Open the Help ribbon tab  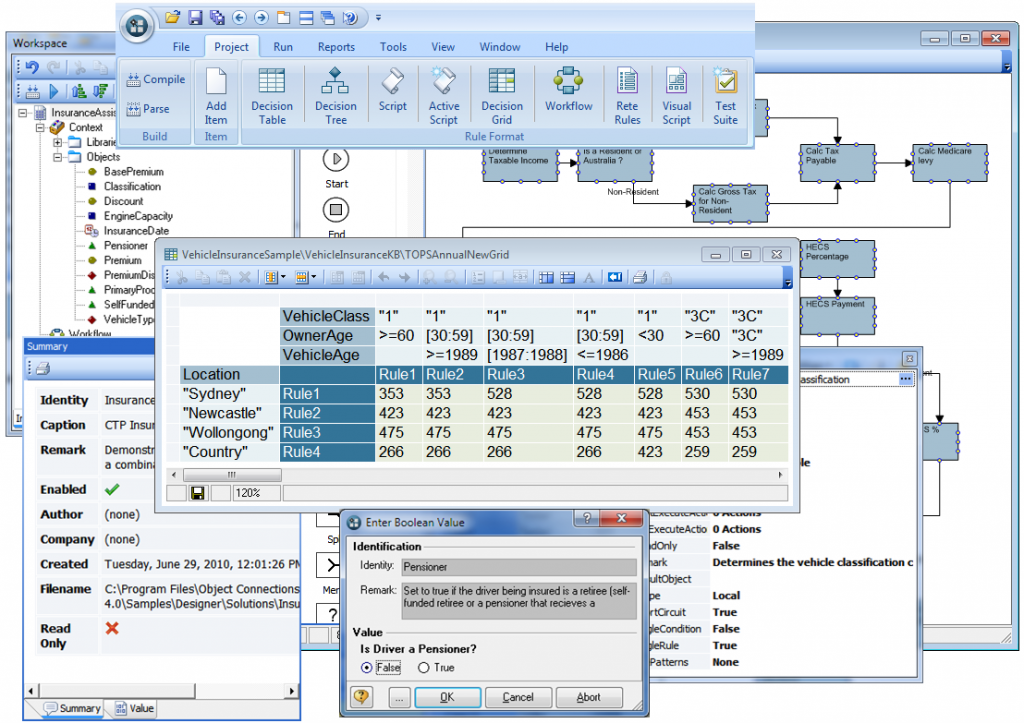point(556,47)
